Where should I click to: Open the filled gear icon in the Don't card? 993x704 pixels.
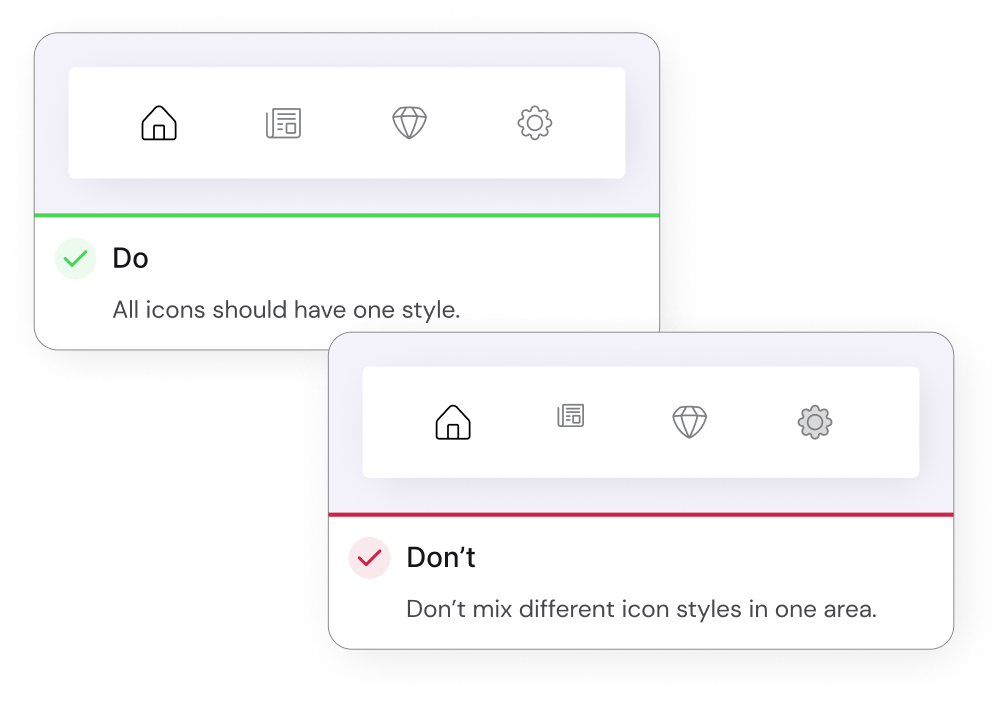(x=815, y=422)
